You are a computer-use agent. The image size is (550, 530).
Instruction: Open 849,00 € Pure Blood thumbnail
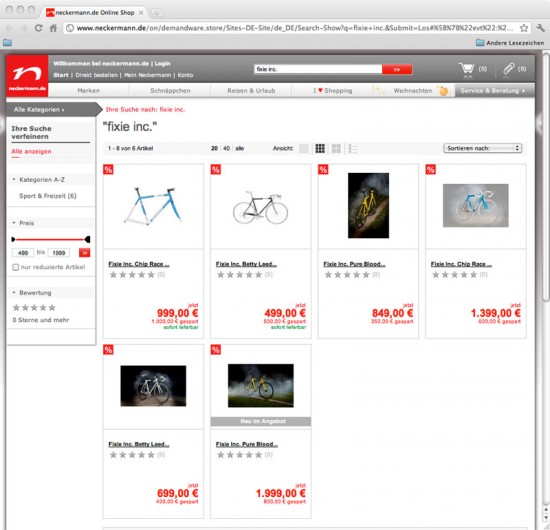(x=368, y=206)
